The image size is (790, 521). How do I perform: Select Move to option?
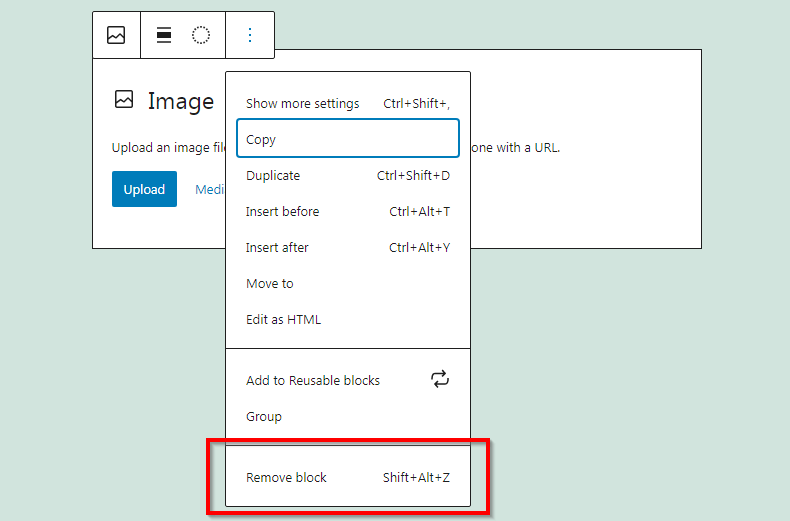pyautogui.click(x=348, y=284)
